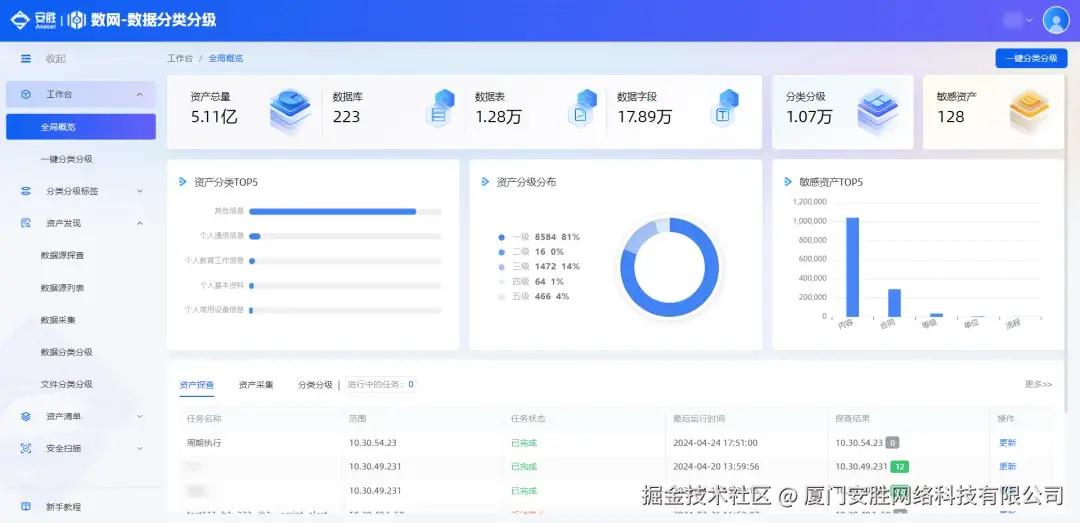1080x523 pixels.
Task: Click the 5.11亿 asset total value
Action: tap(214, 116)
